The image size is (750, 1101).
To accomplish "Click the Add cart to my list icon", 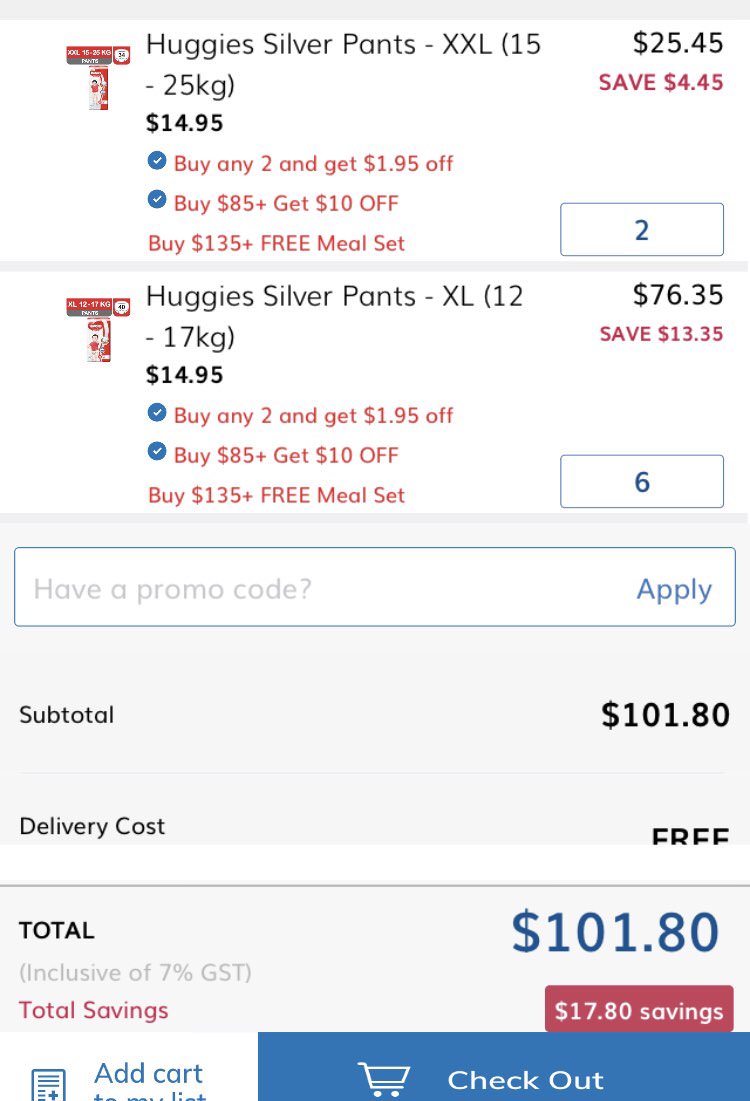I will tap(47, 1085).
